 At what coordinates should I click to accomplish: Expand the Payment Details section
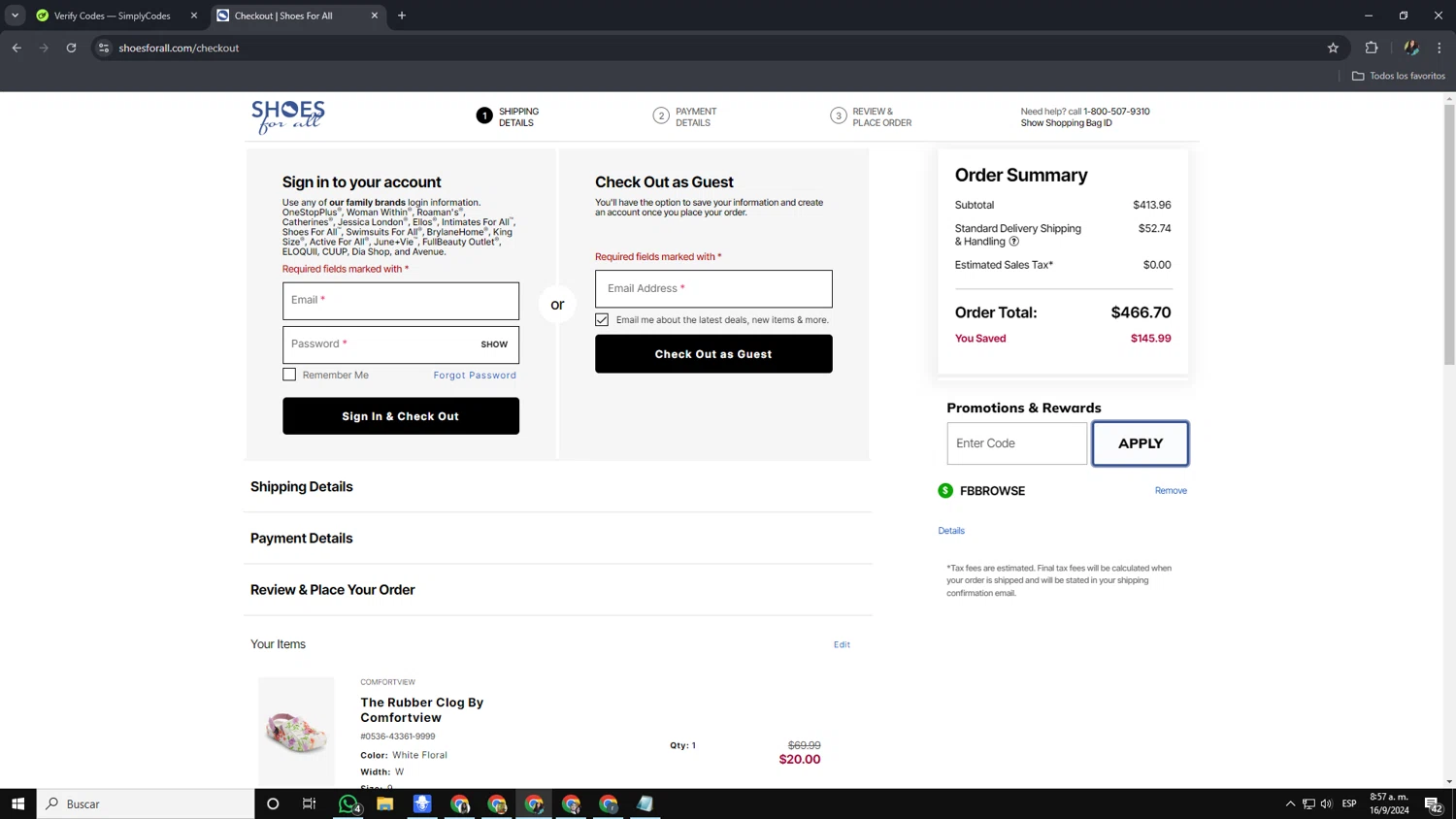point(302,539)
